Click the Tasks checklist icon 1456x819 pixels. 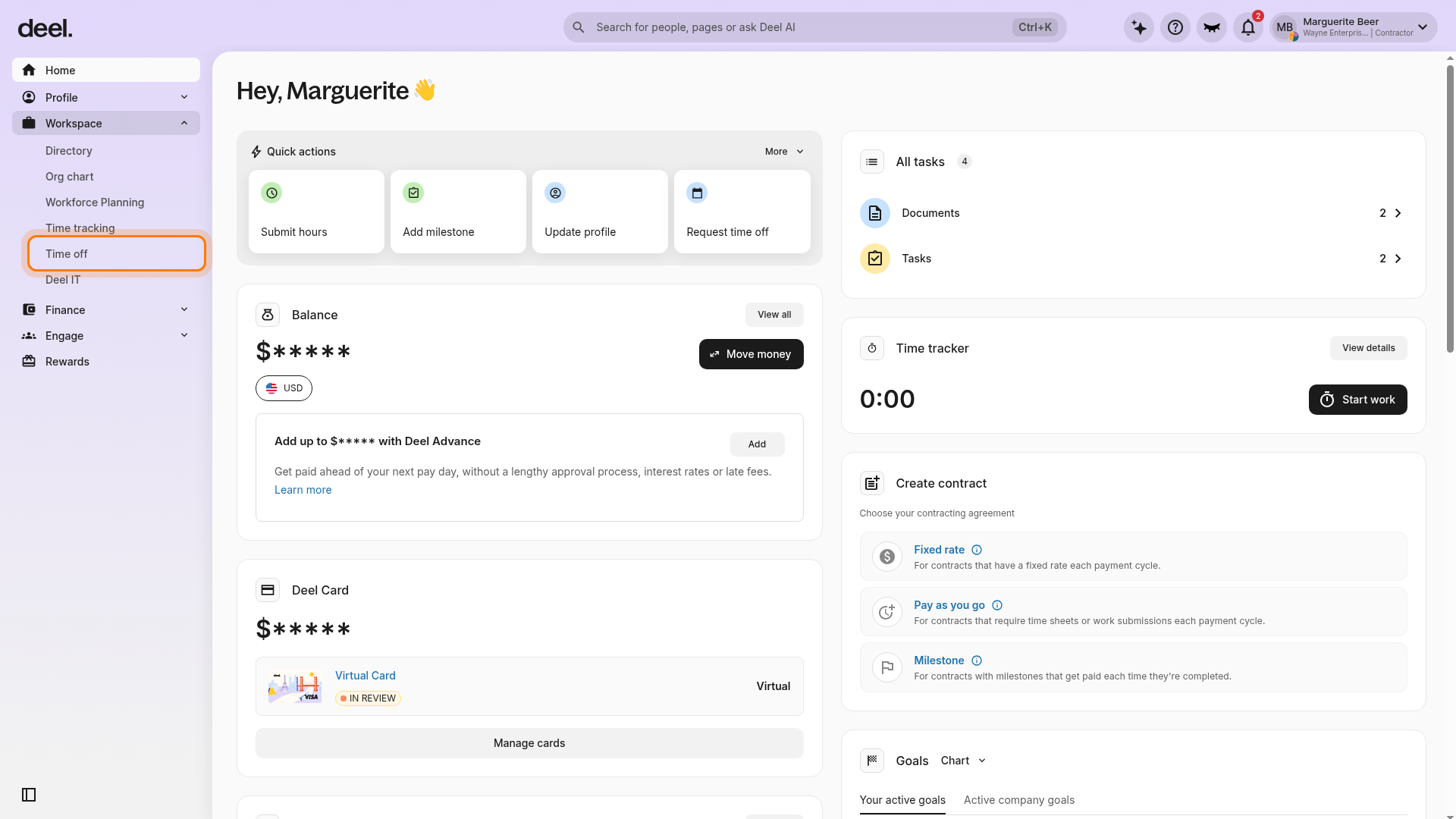[875, 259]
